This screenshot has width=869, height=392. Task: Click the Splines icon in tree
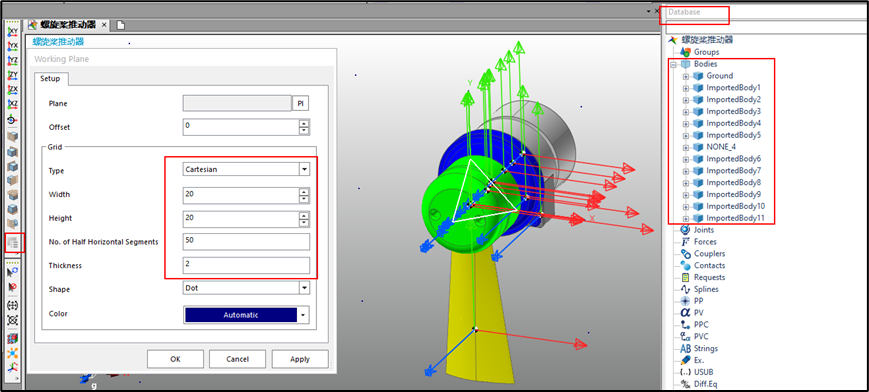(684, 289)
